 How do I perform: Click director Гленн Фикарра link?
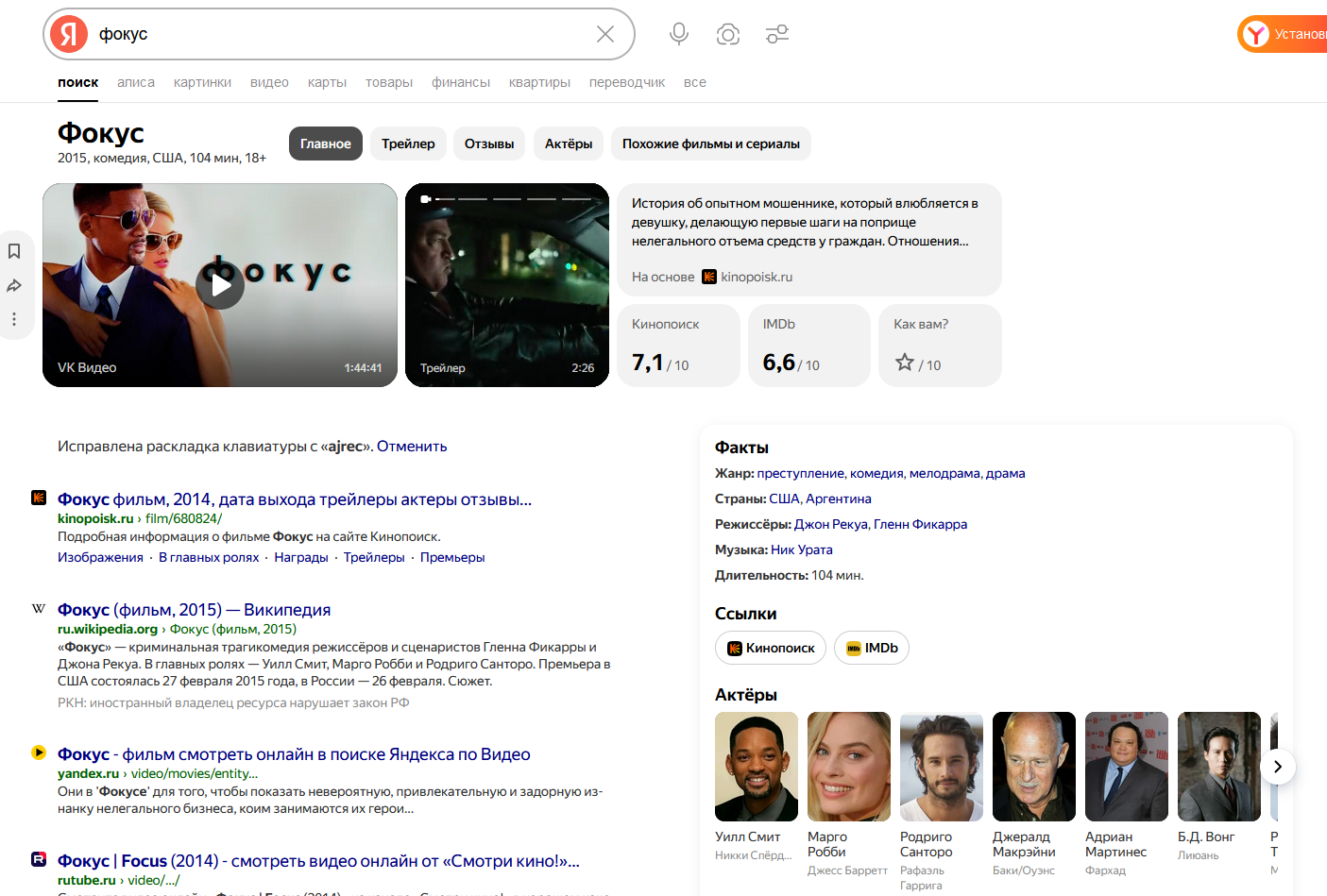(x=920, y=524)
